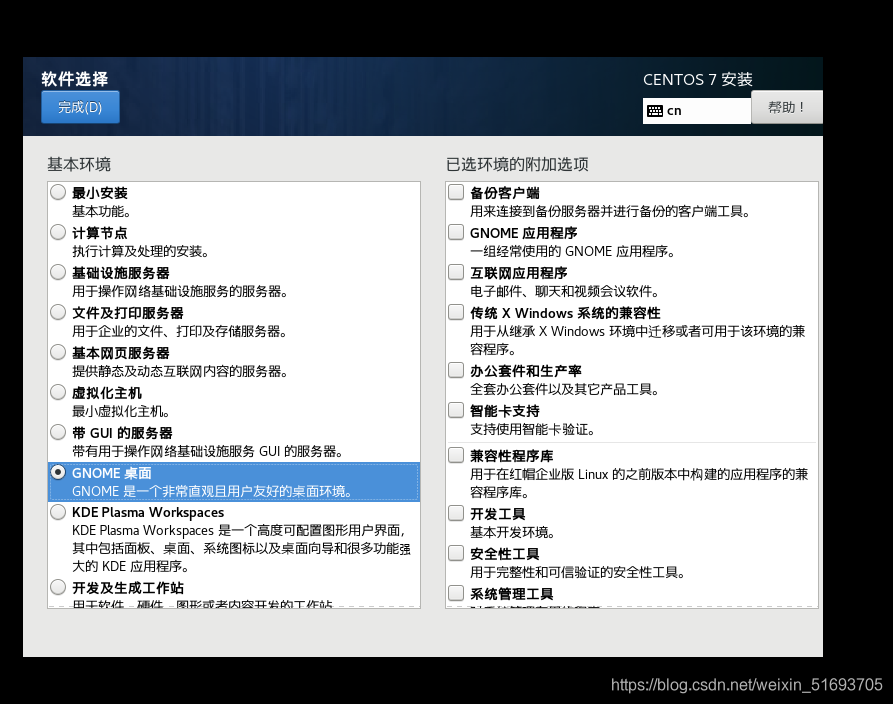Select 开发及生成工作站 radio button
This screenshot has width=893, height=704.
point(58,587)
